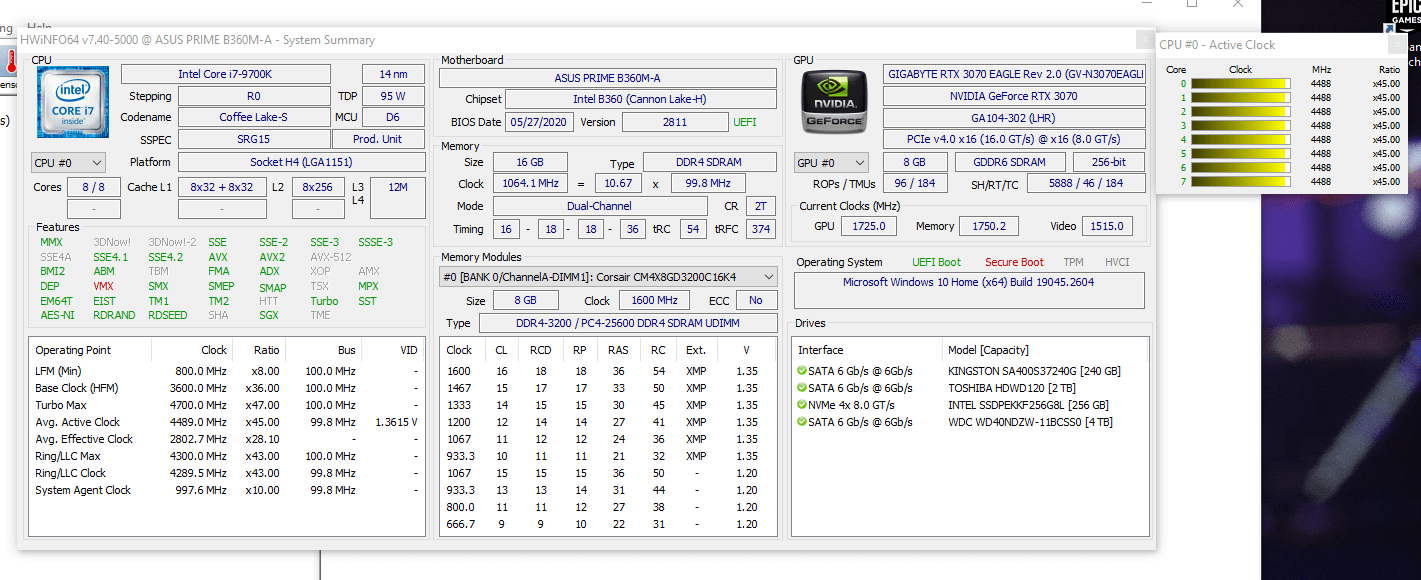Click the PCIe v4.0 x16 link field
Viewport: 1421px width, 580px height.
1014,139
